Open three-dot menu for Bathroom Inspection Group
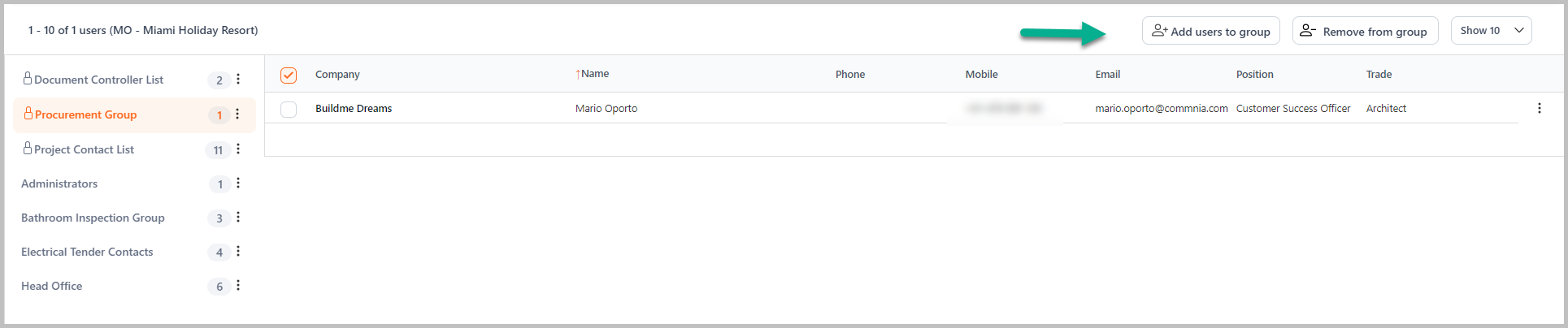Screen dimensions: 1568x328 click(x=238, y=218)
